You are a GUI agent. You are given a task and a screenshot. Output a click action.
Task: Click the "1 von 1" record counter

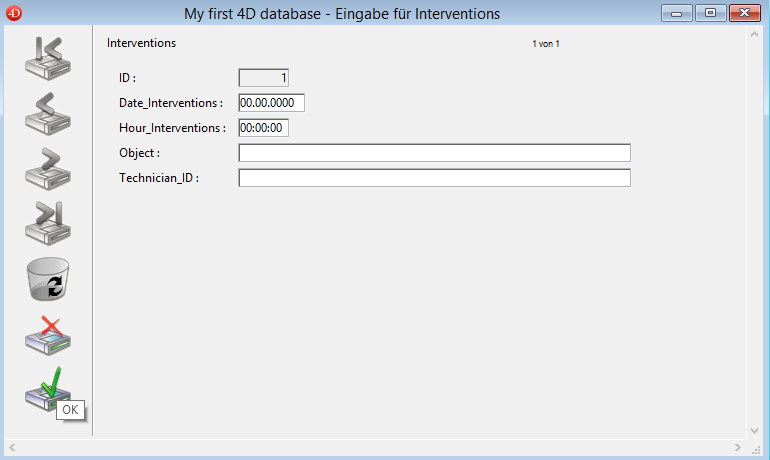(x=546, y=44)
